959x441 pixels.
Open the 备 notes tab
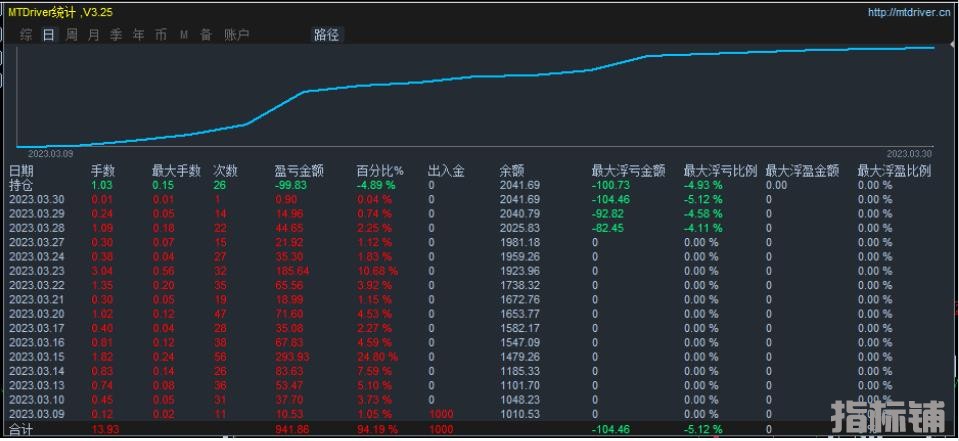point(206,35)
